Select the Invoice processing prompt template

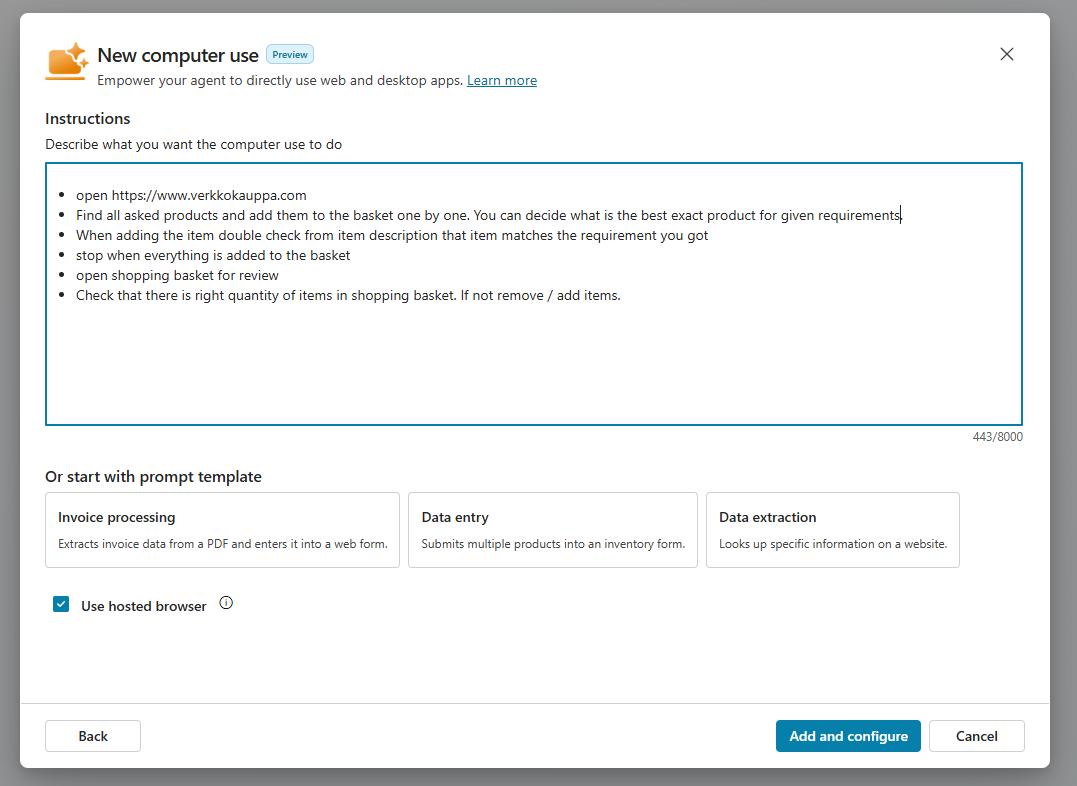point(222,530)
